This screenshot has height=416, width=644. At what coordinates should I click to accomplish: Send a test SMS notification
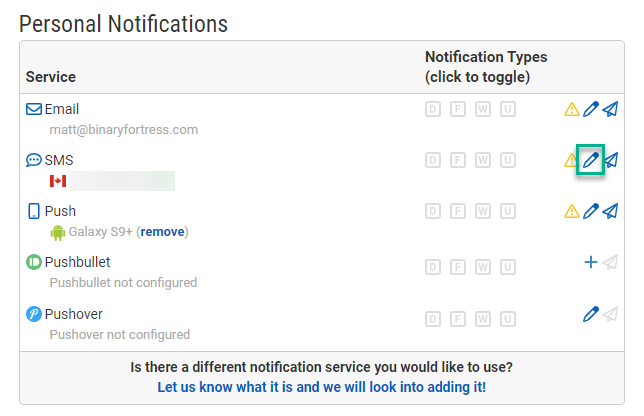point(612,160)
